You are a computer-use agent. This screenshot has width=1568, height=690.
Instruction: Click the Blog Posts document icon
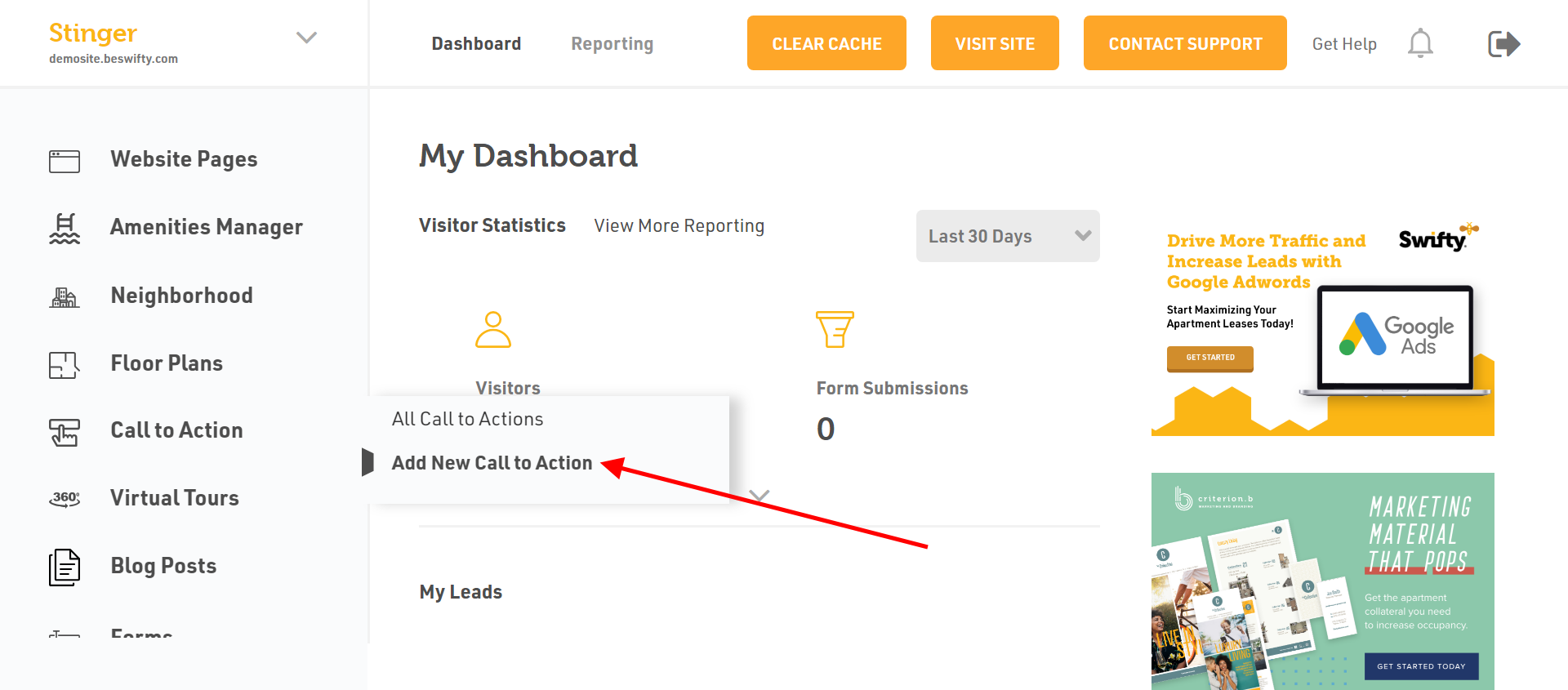pos(65,568)
